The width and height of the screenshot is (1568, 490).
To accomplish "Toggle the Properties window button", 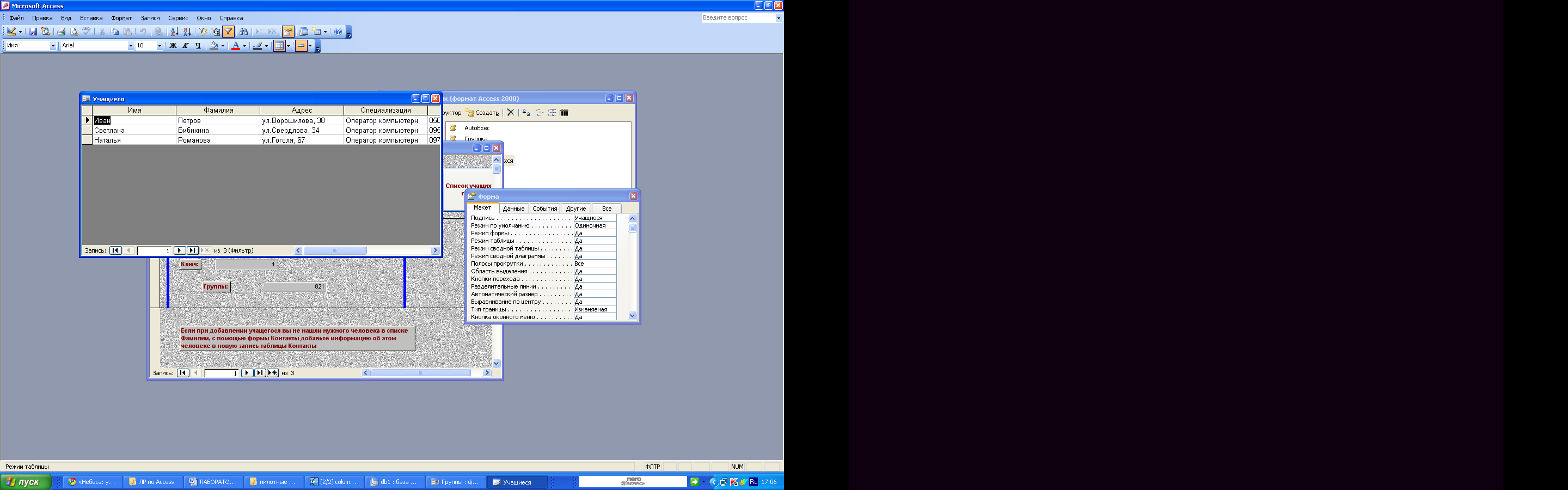I will point(289,32).
